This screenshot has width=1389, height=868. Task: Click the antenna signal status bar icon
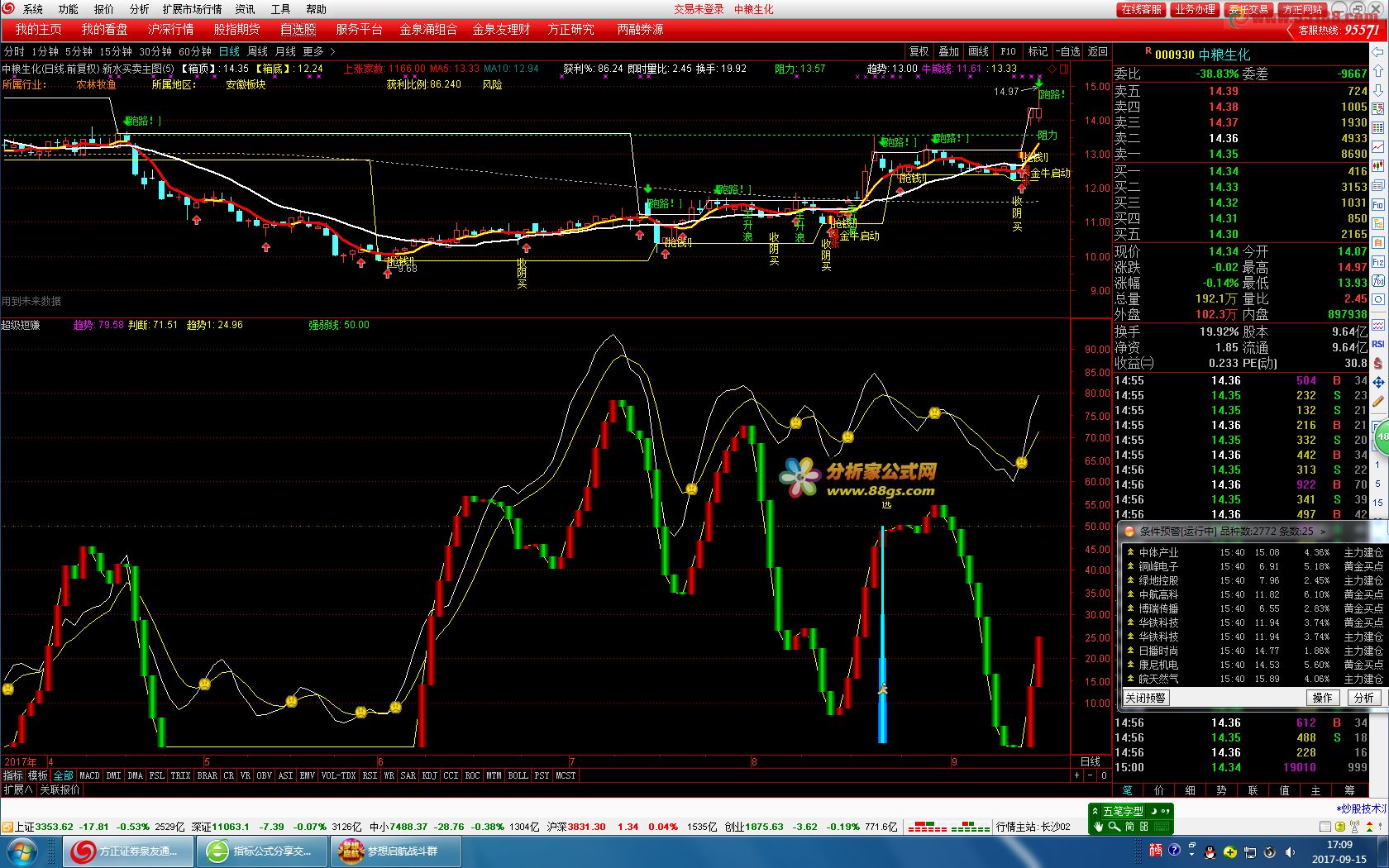(1356, 826)
